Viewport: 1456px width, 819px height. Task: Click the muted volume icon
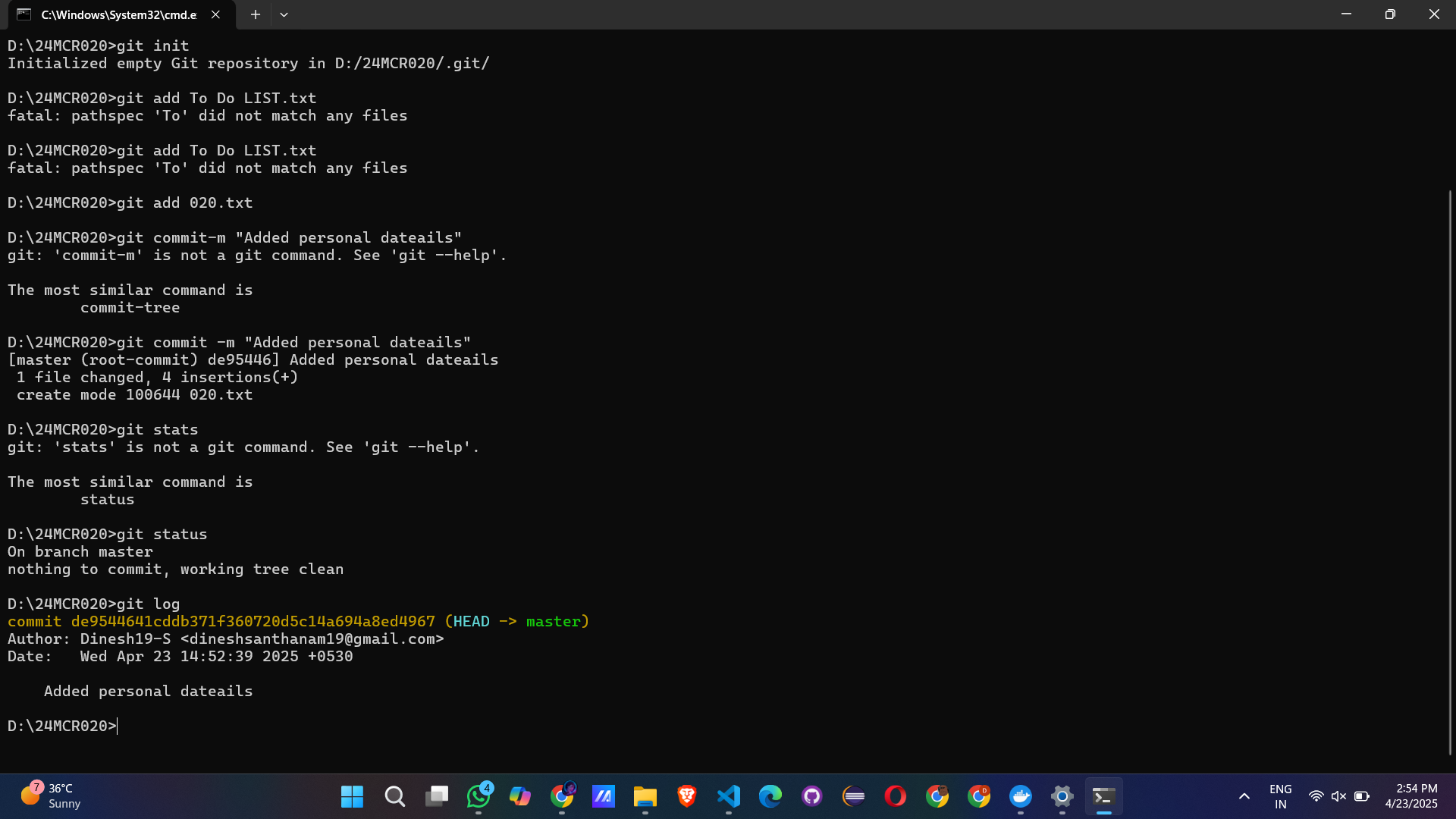(1338, 796)
